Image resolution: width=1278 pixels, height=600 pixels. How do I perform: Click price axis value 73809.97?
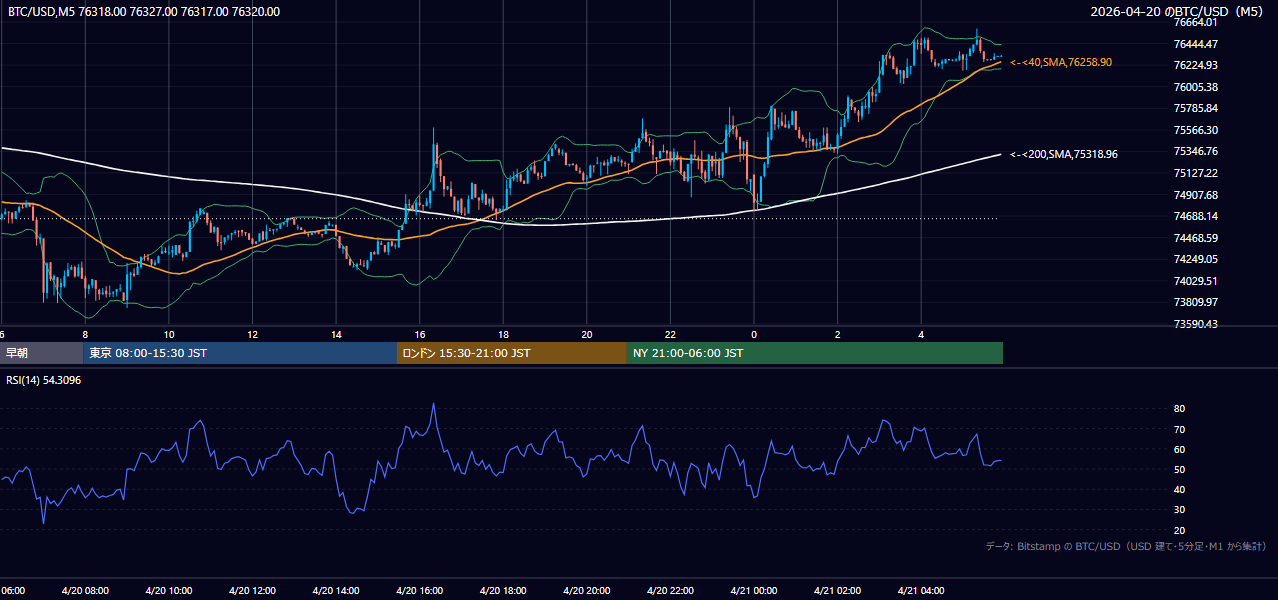pyautogui.click(x=1195, y=302)
